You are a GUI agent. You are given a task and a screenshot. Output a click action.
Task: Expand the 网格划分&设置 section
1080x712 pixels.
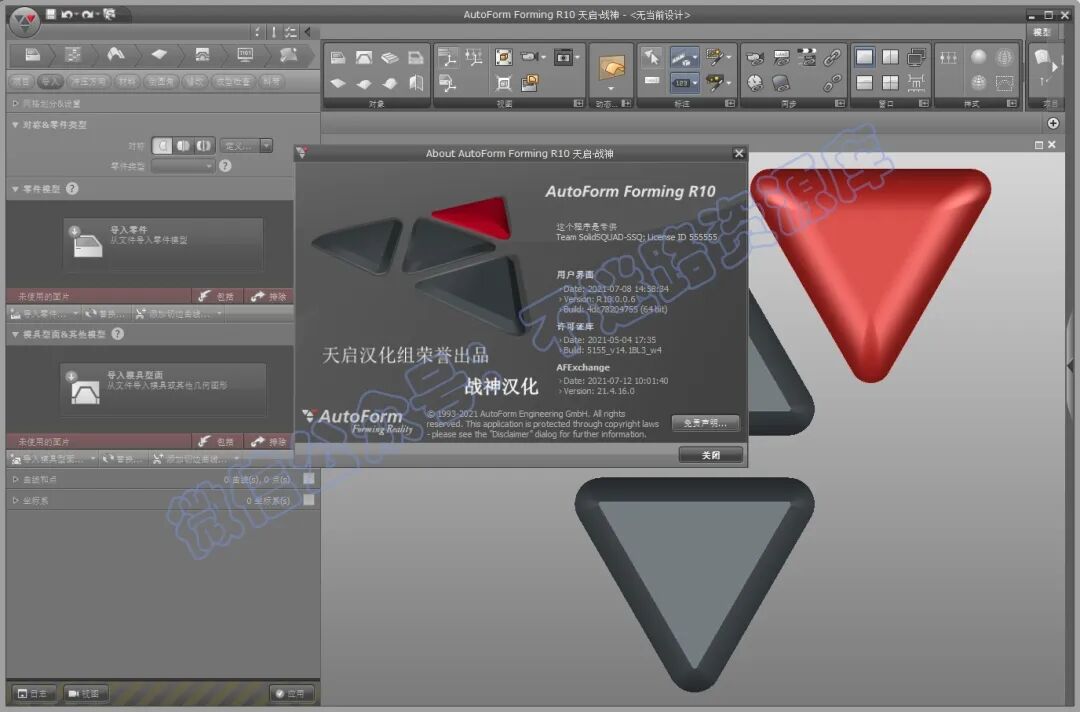15,103
